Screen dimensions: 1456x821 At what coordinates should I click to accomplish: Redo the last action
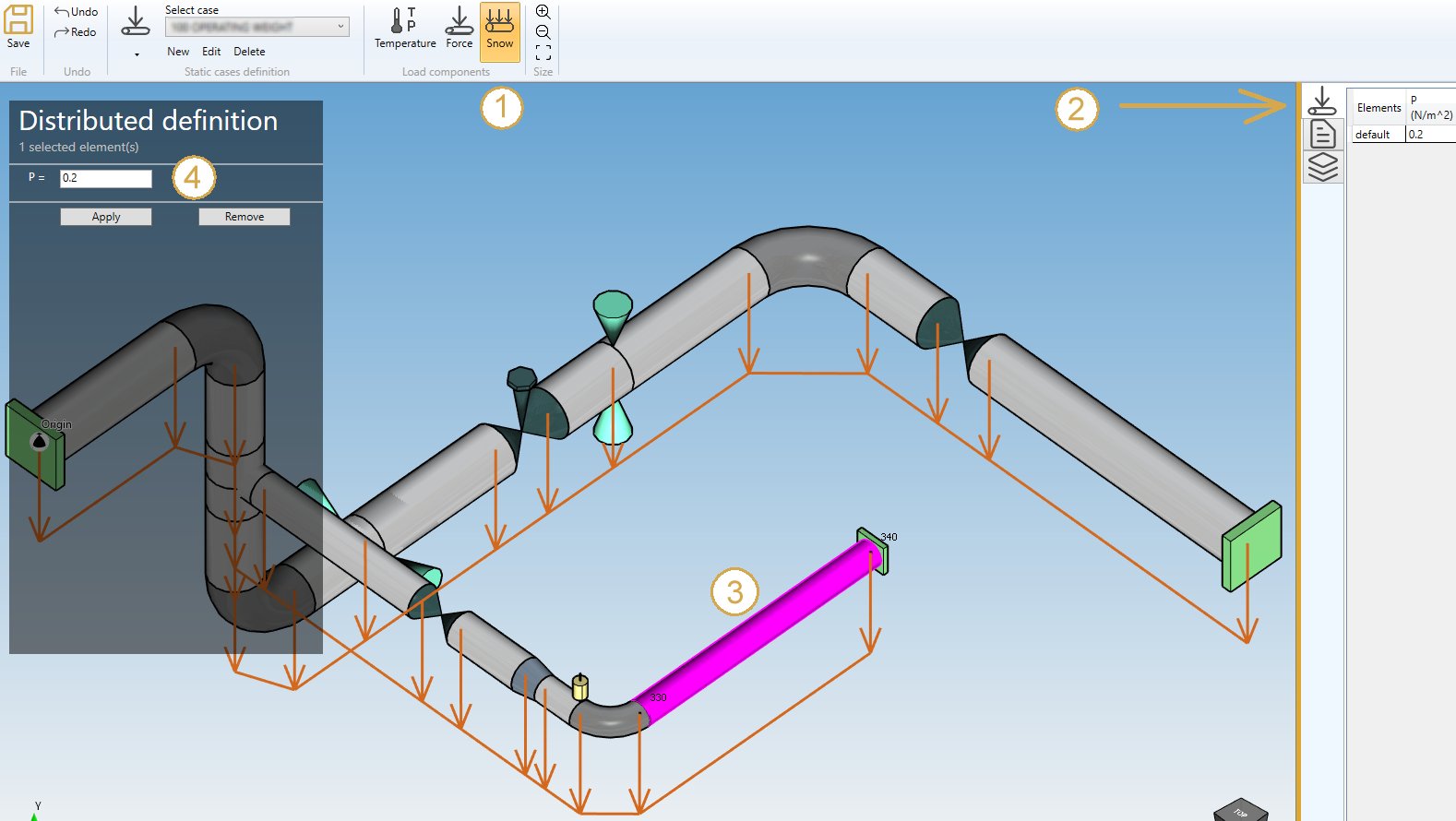pyautogui.click(x=75, y=32)
